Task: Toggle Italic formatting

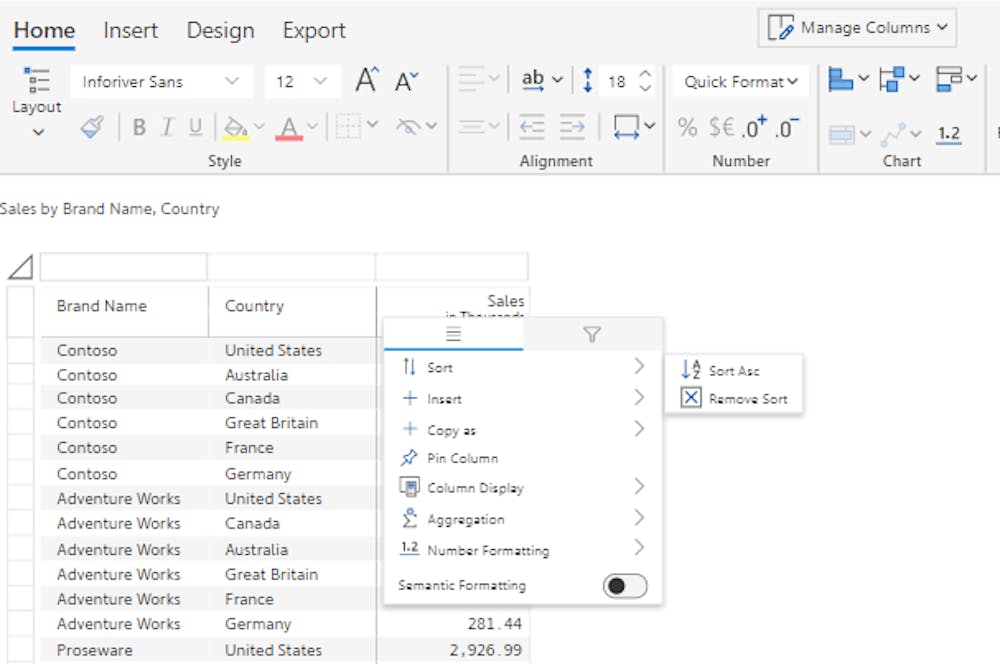Action: click(167, 127)
